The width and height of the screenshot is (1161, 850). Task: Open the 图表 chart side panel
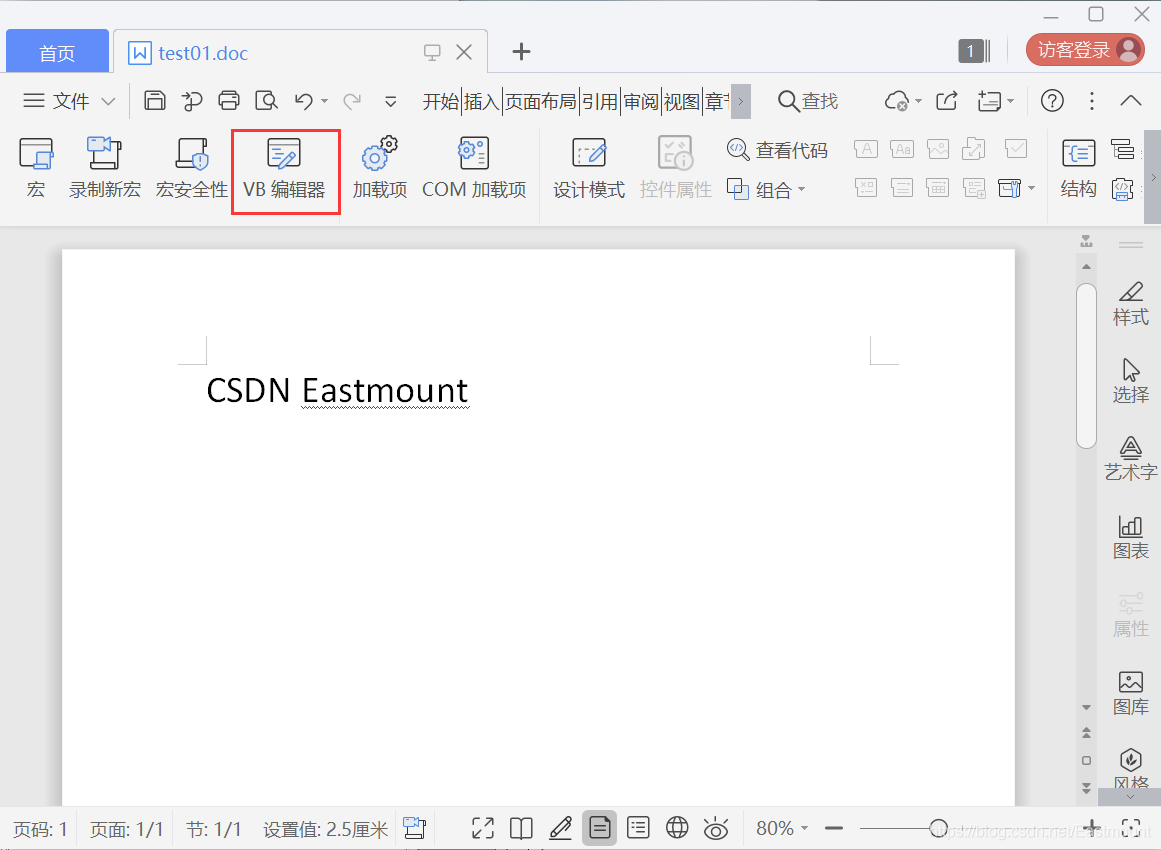[x=1131, y=538]
